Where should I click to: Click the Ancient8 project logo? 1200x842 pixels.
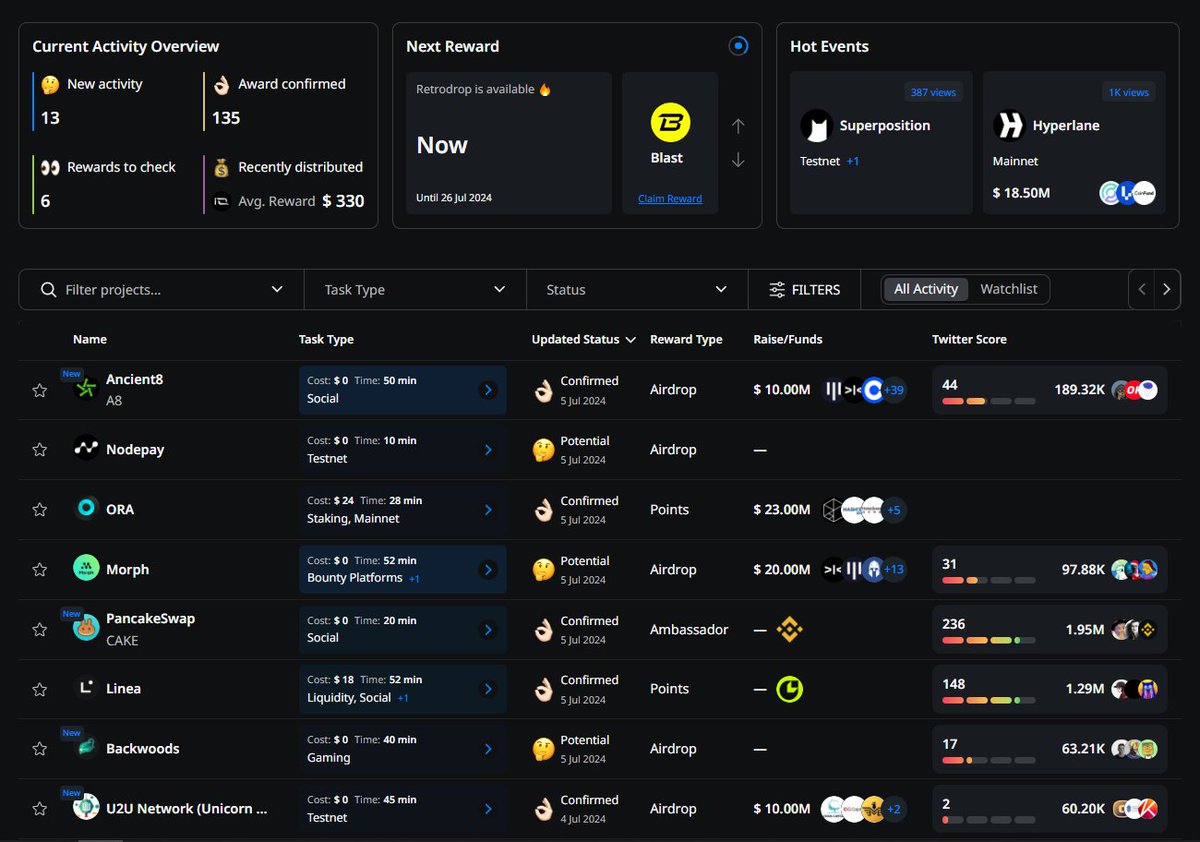(86, 389)
